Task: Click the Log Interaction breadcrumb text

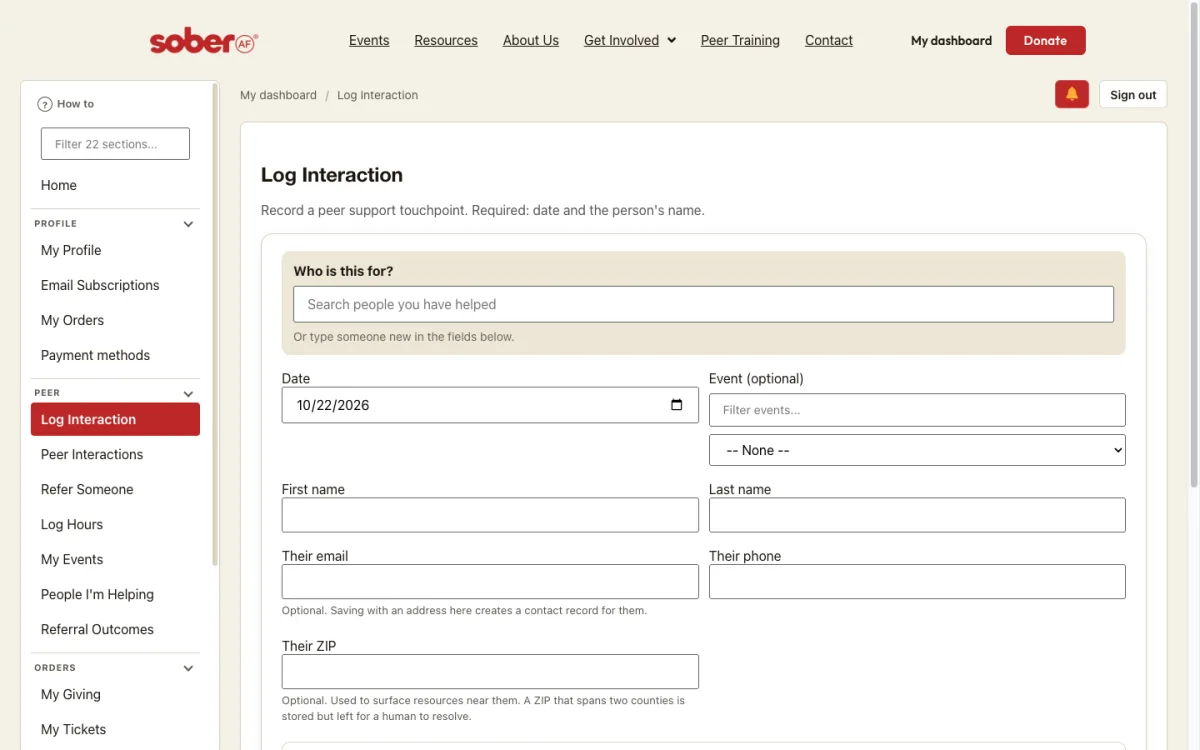Action: click(377, 95)
